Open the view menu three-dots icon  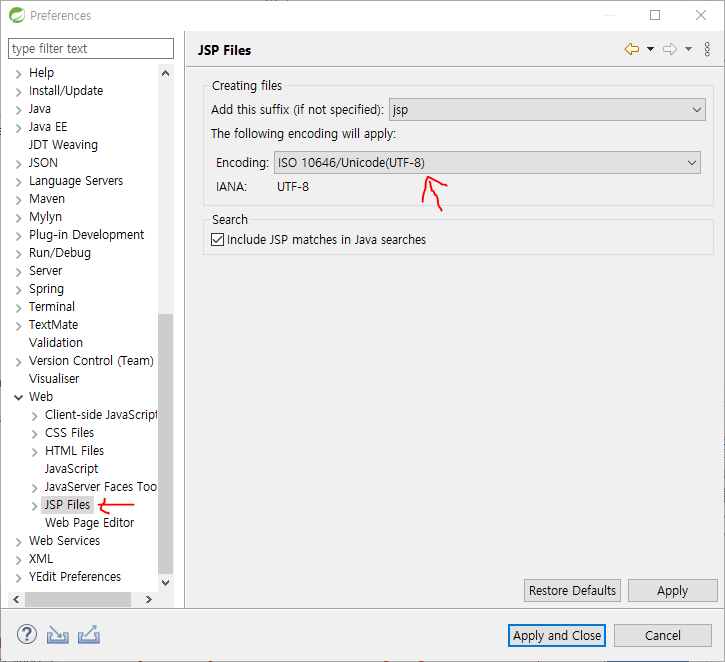tap(707, 49)
